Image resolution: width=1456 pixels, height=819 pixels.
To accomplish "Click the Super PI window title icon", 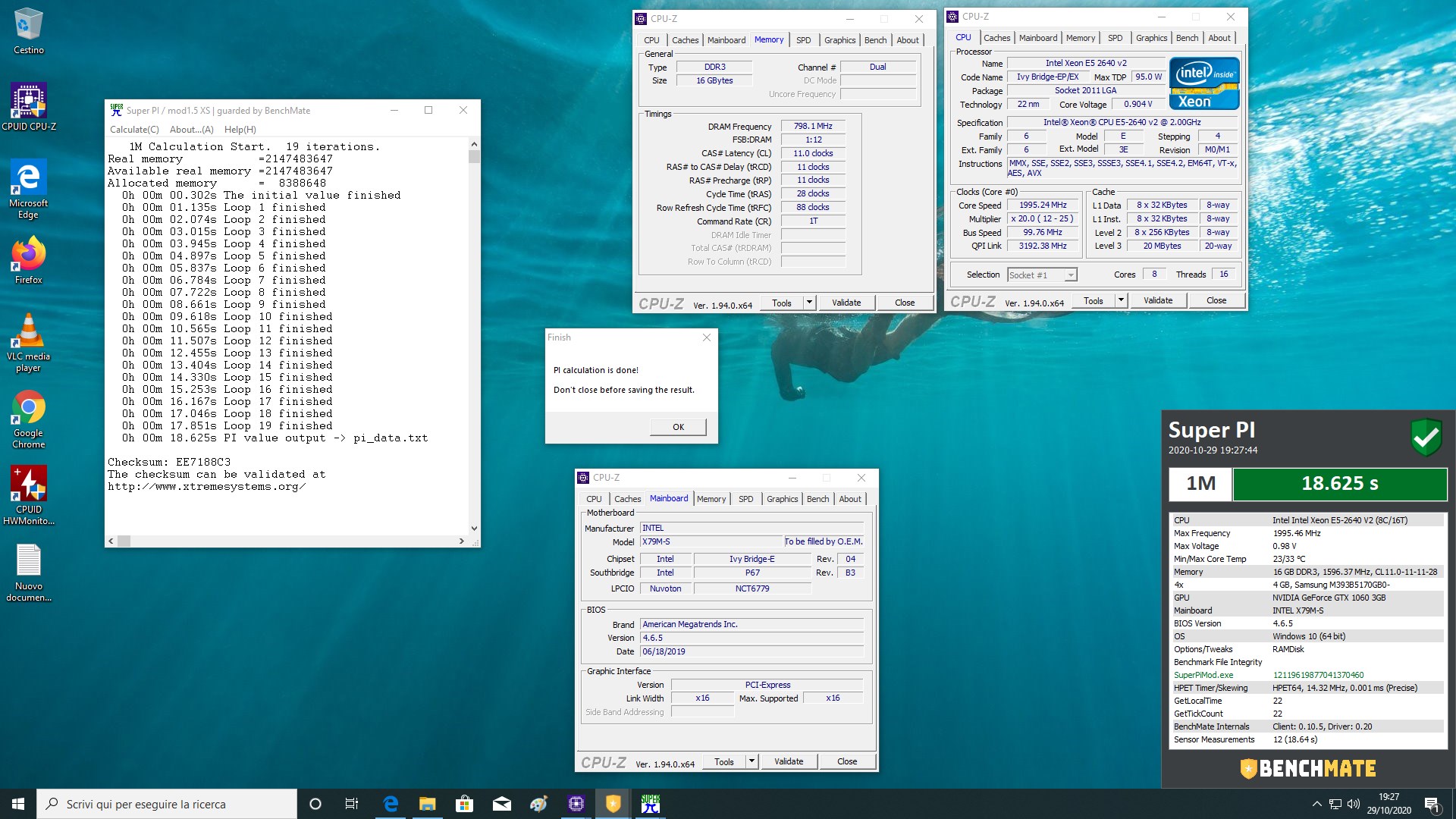I will pyautogui.click(x=116, y=110).
